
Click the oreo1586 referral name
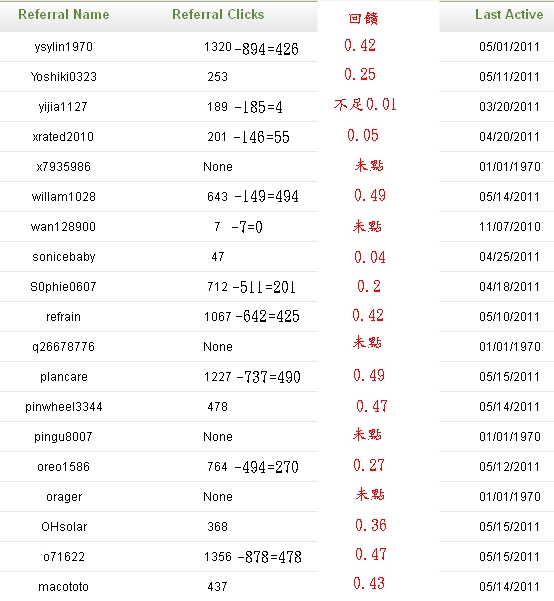64,467
